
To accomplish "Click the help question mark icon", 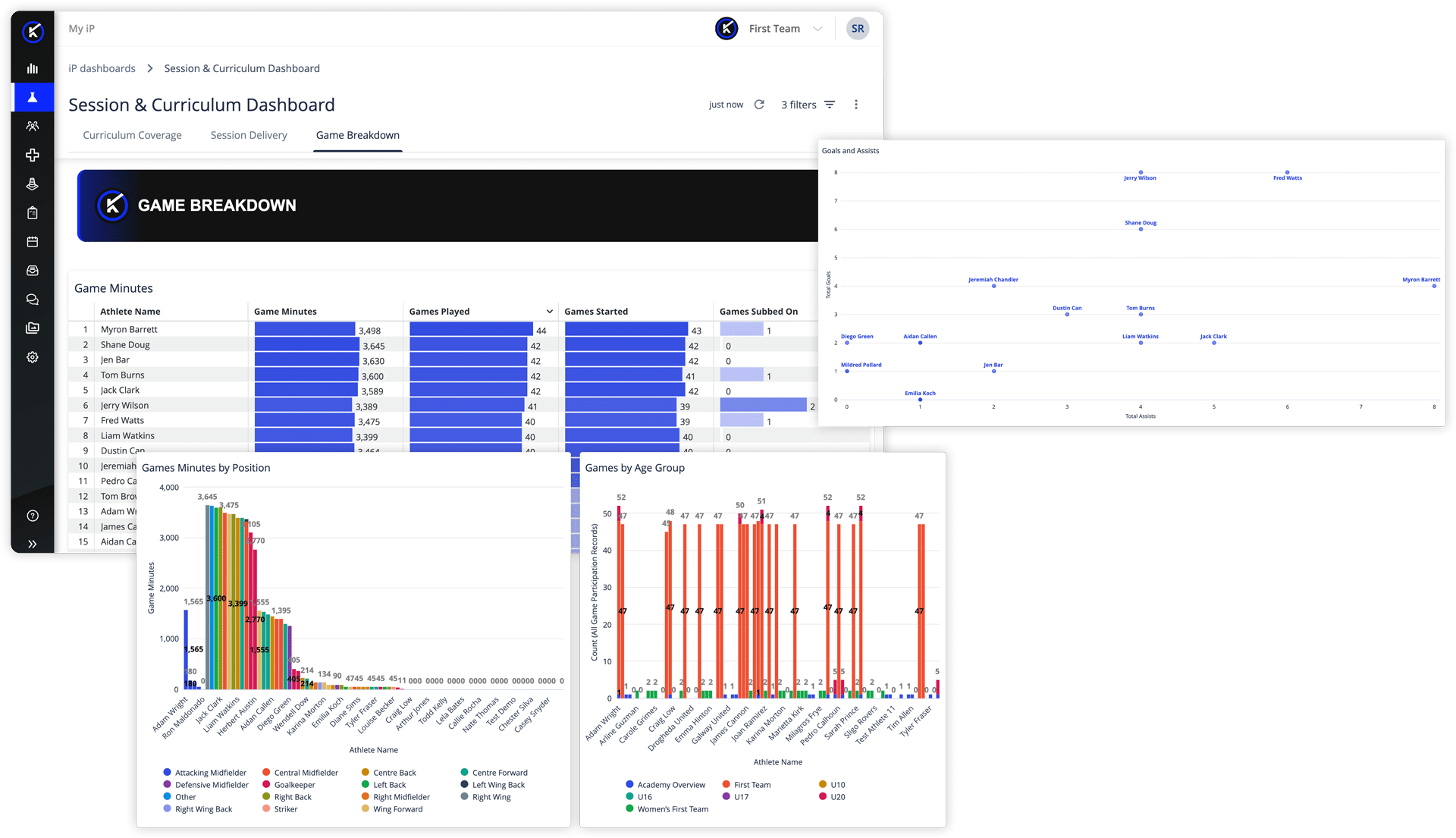I will point(32,516).
